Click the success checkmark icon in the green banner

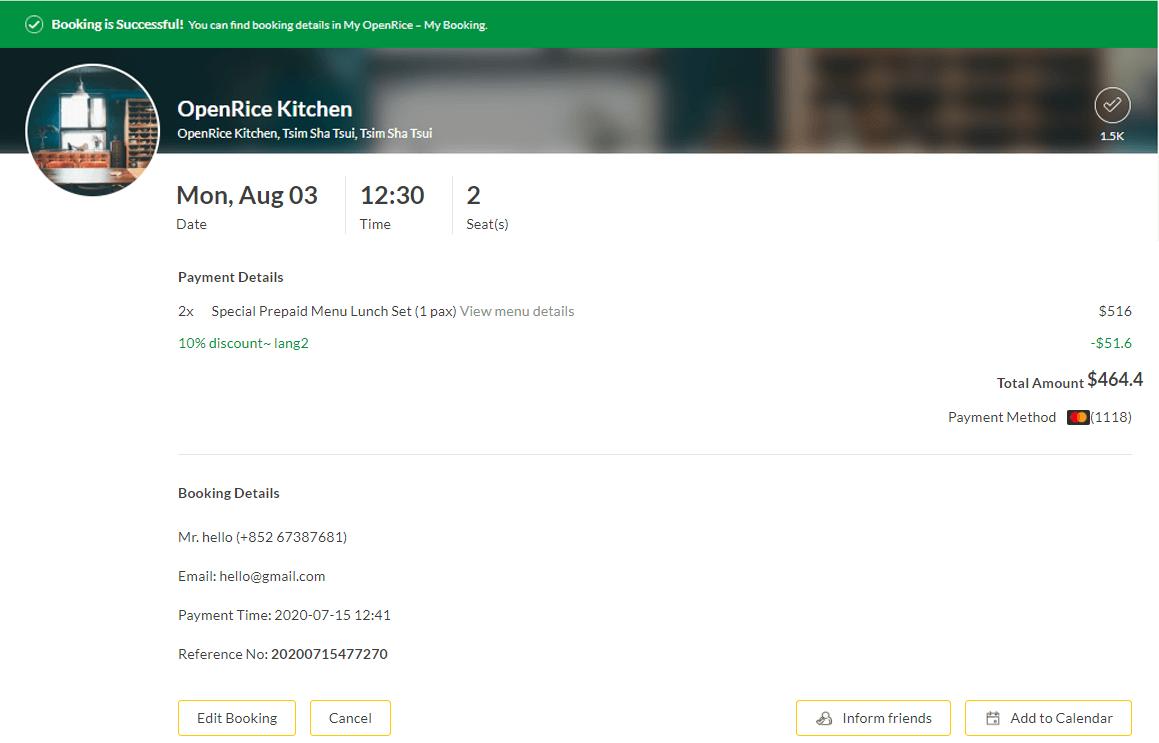click(34, 24)
